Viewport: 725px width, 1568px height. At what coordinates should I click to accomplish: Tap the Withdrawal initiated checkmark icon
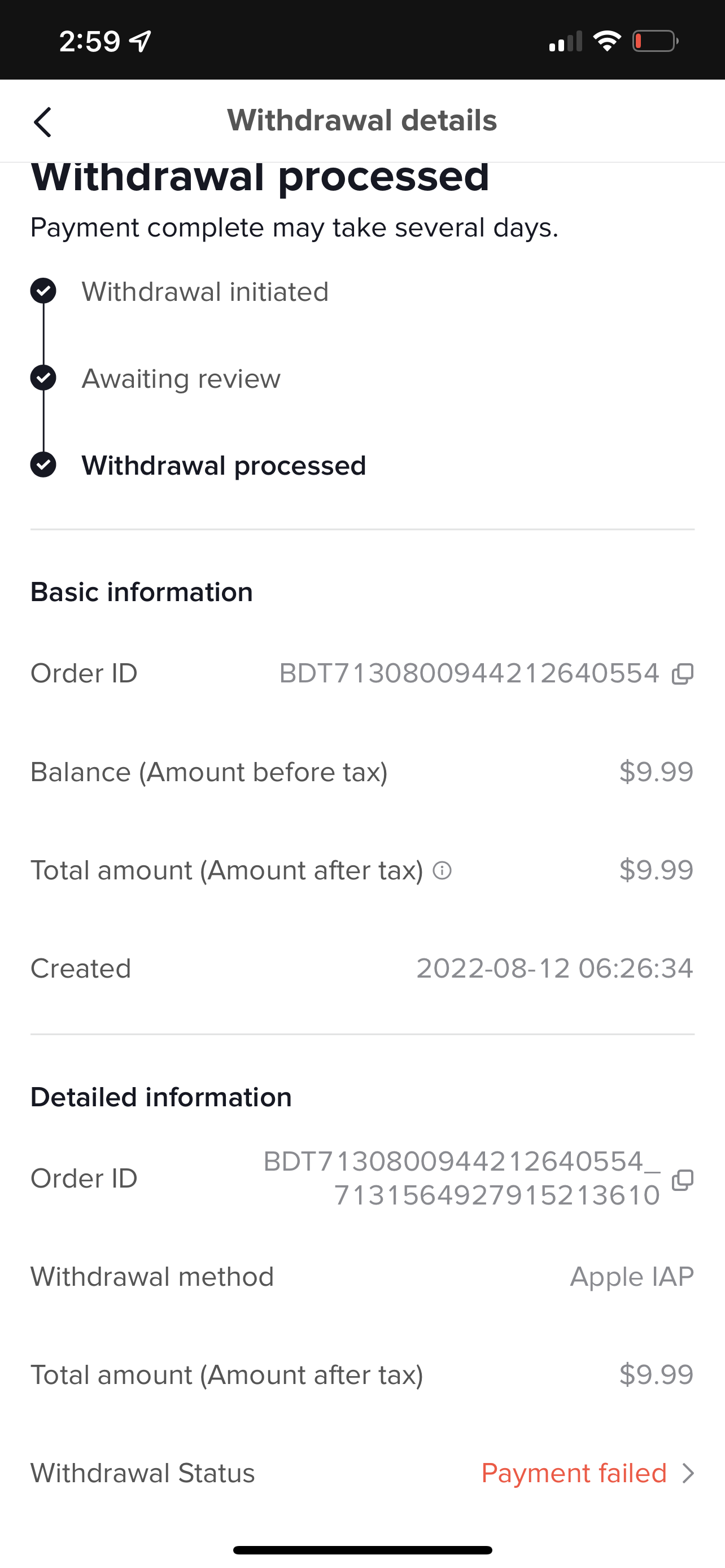43,291
